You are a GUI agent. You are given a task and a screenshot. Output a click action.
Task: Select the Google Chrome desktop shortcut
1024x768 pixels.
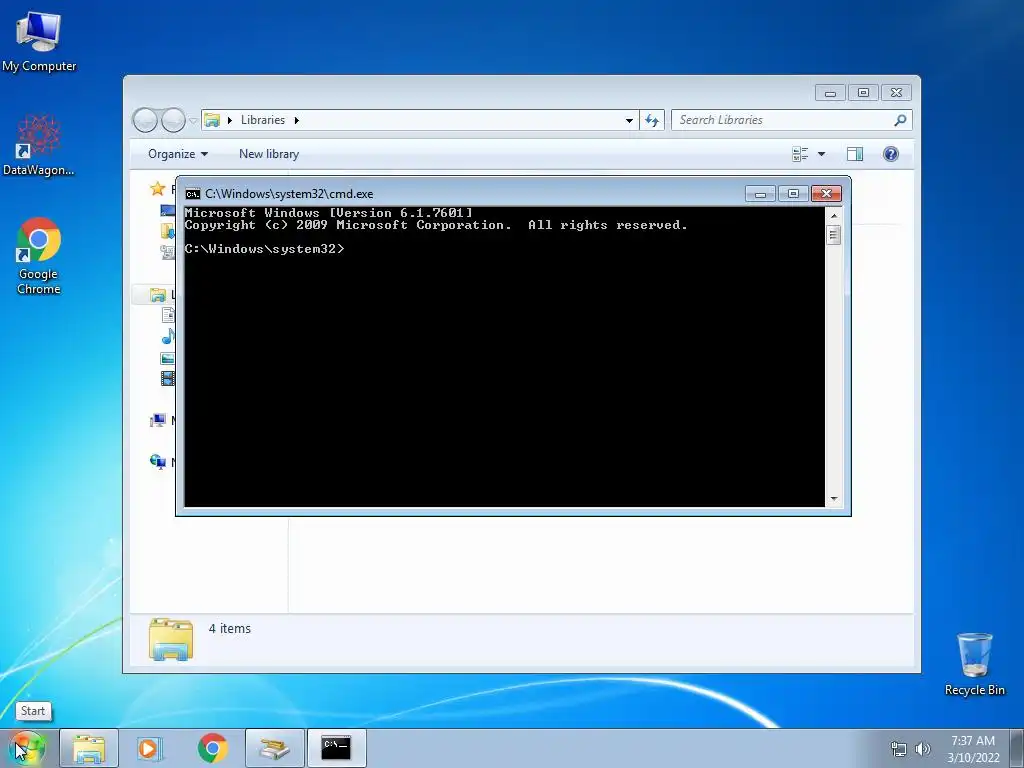pyautogui.click(x=39, y=256)
